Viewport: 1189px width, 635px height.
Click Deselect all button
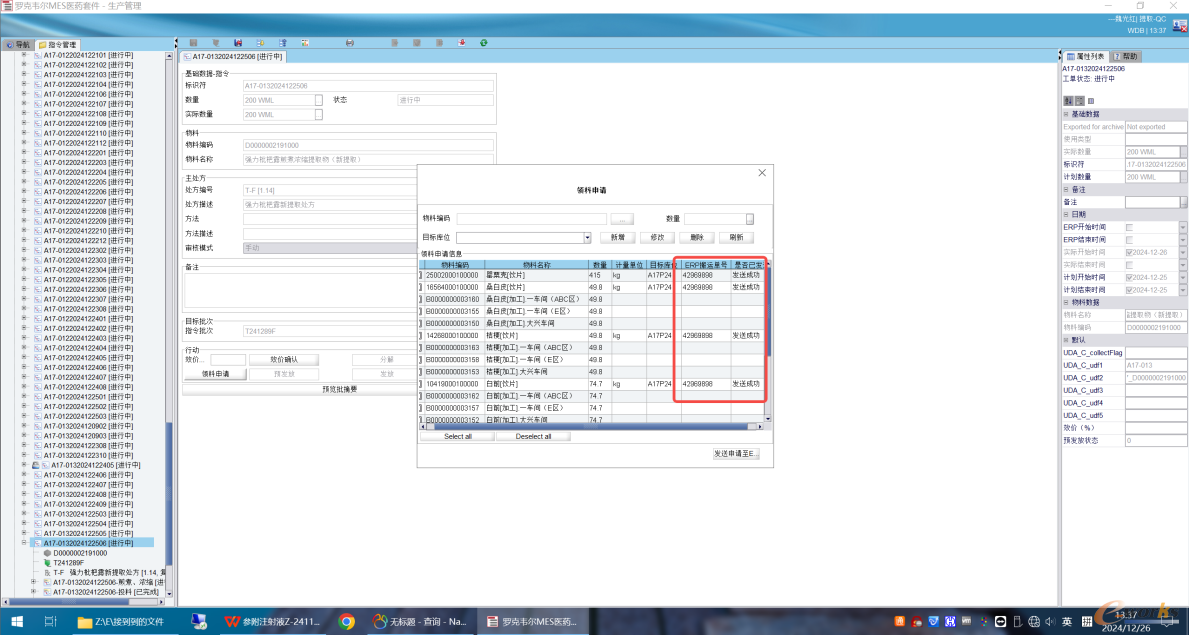tap(533, 436)
